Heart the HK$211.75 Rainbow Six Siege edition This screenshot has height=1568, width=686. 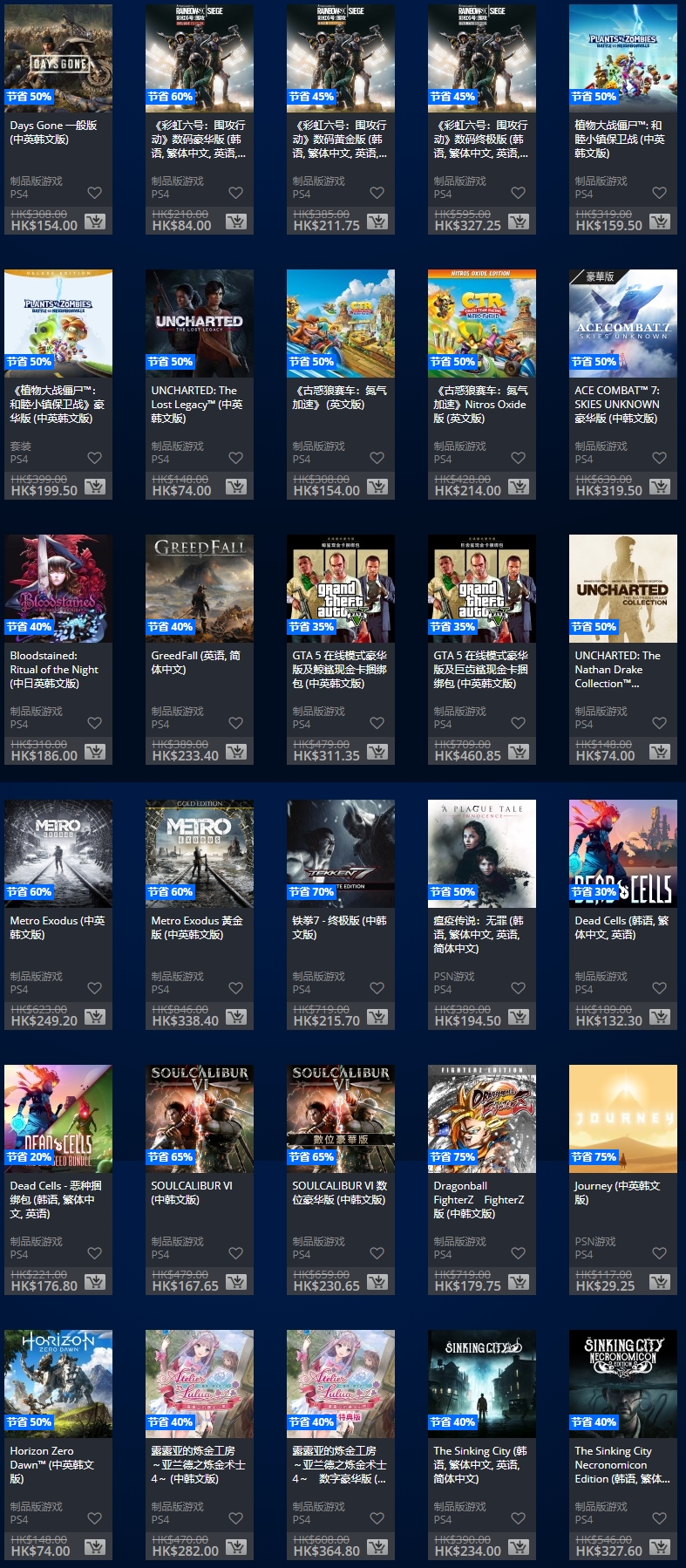tap(377, 193)
